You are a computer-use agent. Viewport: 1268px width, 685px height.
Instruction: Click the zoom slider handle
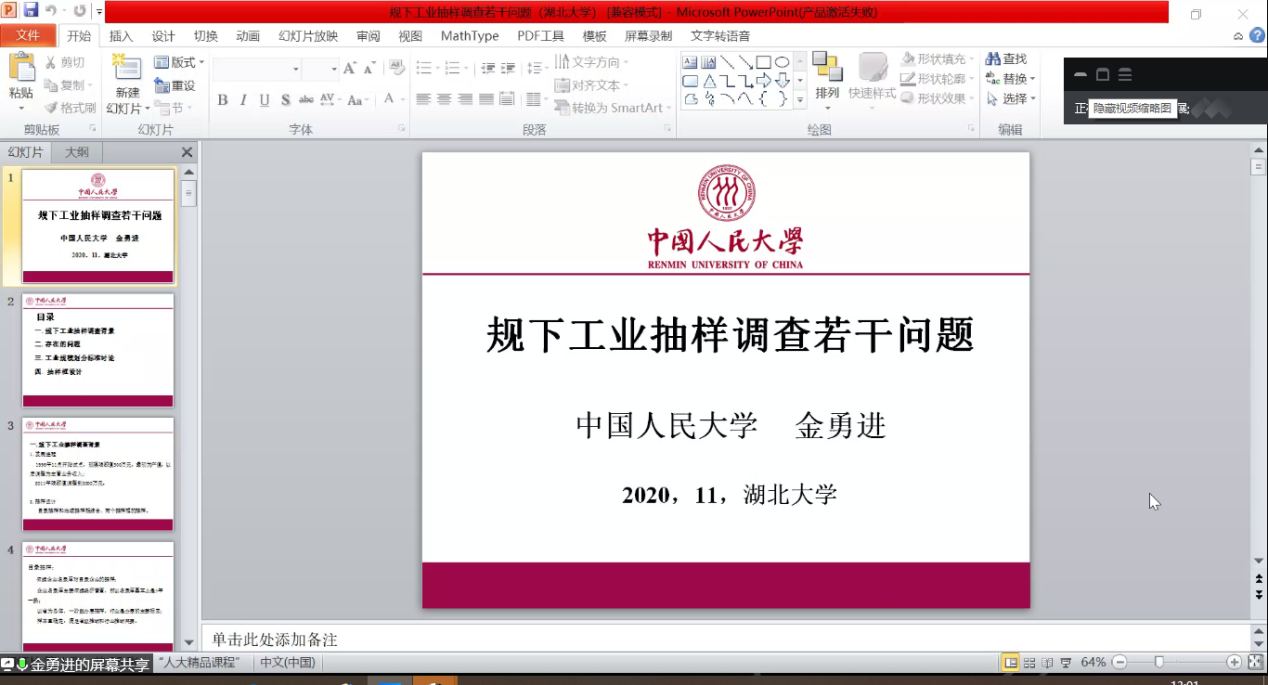tap(1159, 662)
